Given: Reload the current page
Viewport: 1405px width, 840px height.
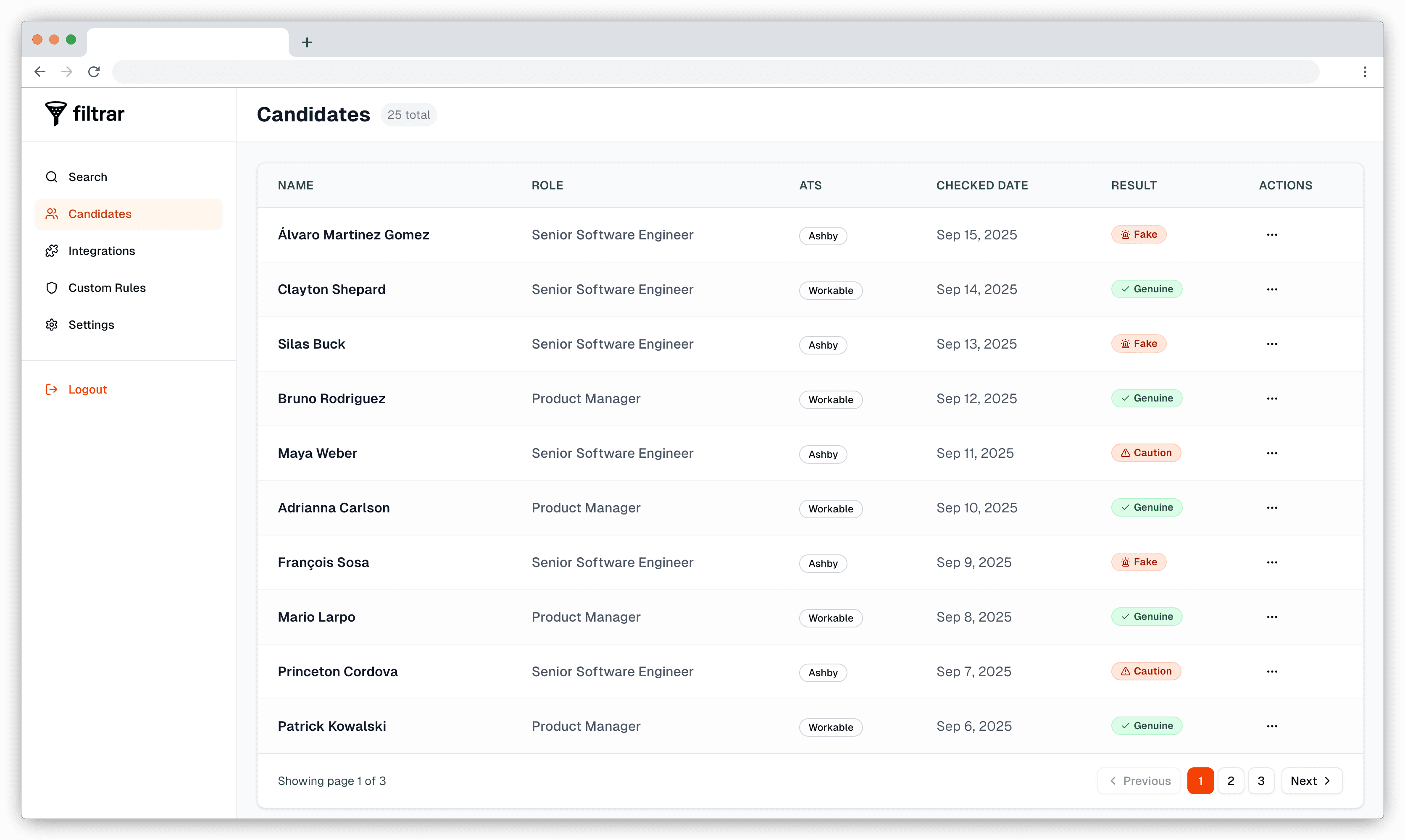Looking at the screenshot, I should (x=94, y=72).
